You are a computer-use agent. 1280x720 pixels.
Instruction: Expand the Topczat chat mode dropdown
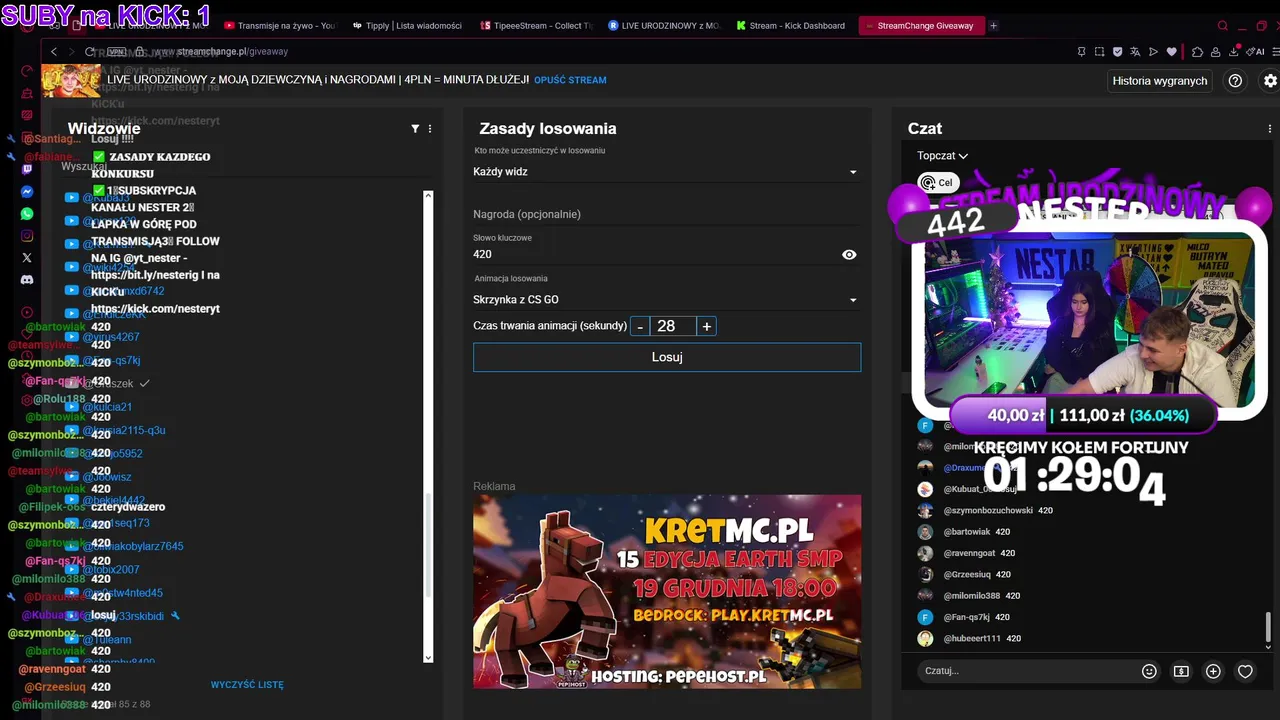tap(942, 156)
